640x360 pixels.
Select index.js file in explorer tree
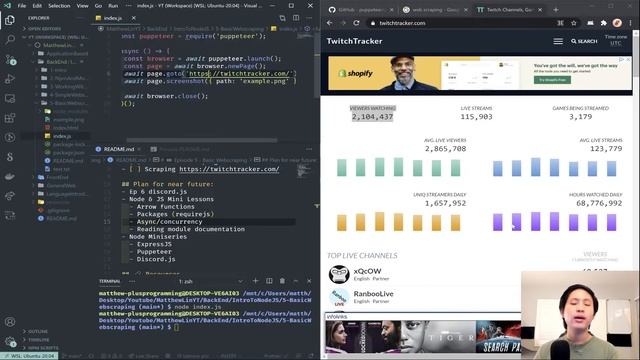(x=61, y=136)
